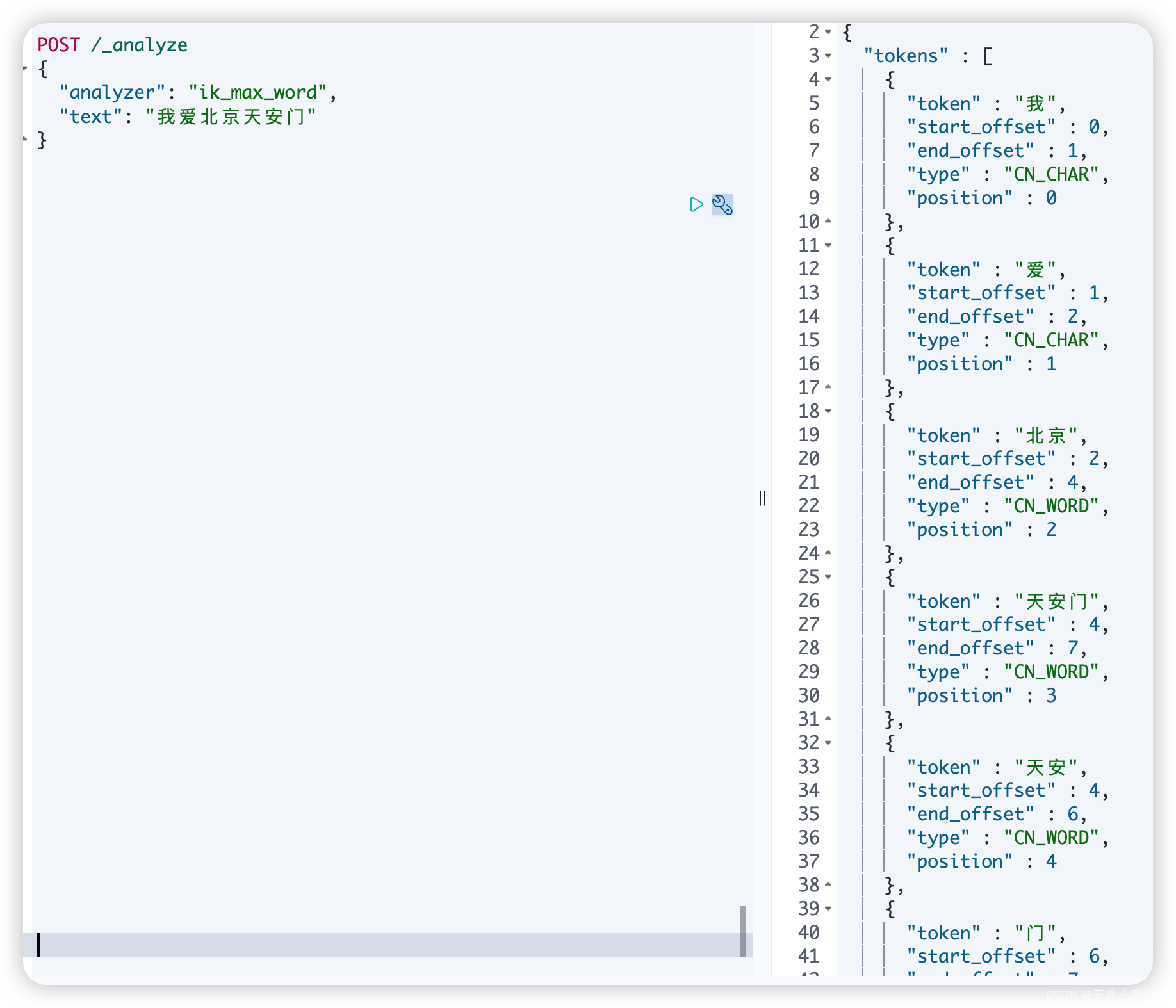1176x1008 pixels.
Task: Open the wrench options menu
Action: pos(723,204)
